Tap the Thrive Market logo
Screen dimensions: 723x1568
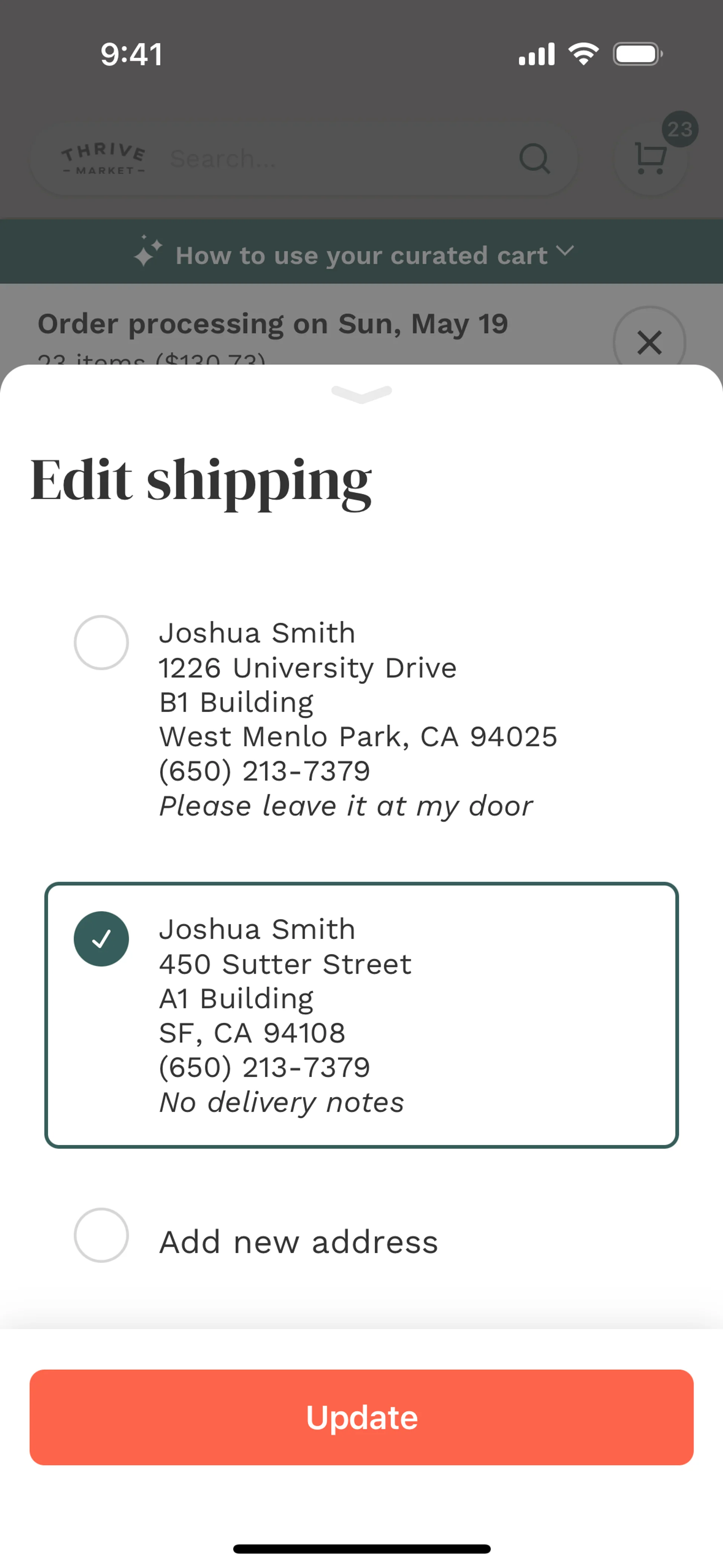point(104,159)
